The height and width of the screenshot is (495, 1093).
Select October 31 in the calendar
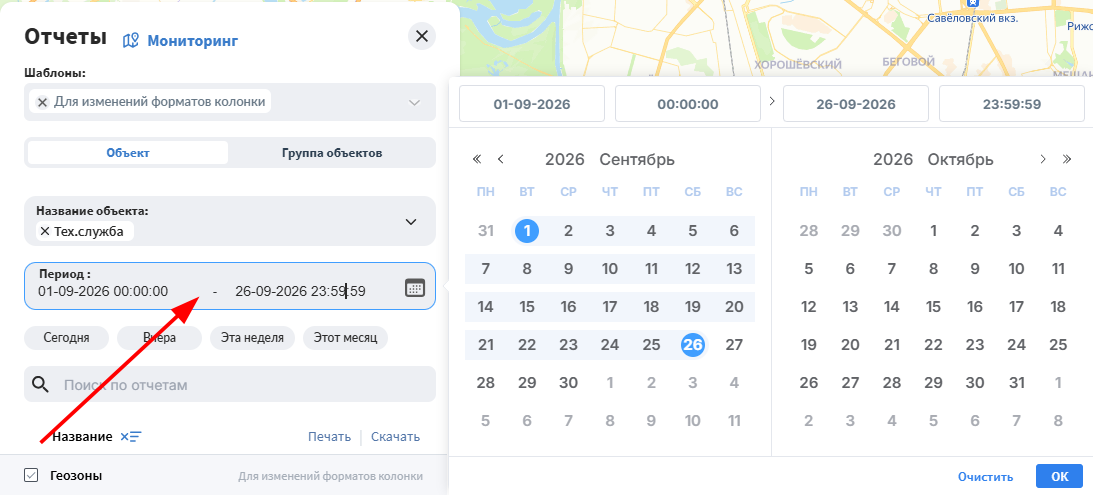tap(1017, 383)
